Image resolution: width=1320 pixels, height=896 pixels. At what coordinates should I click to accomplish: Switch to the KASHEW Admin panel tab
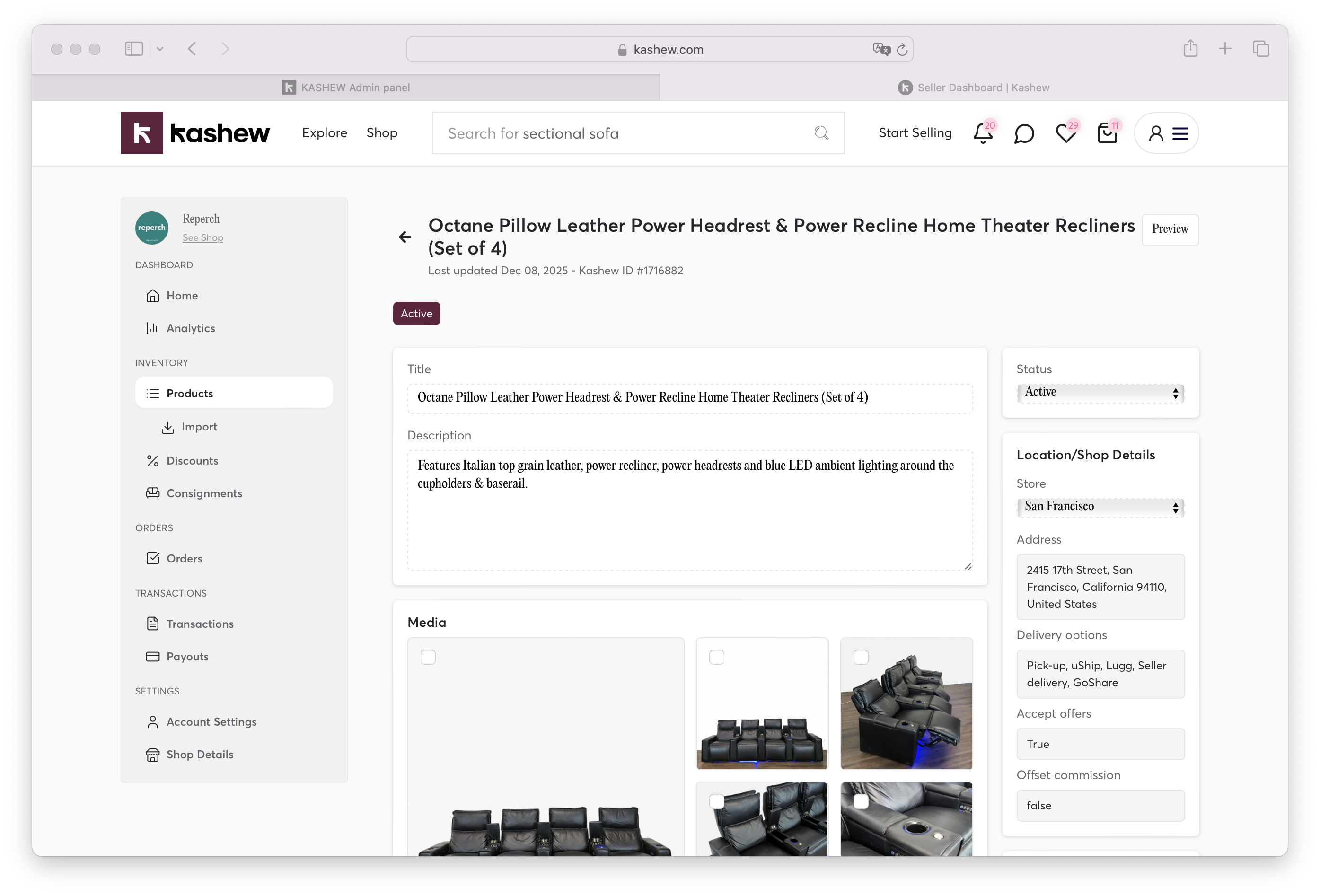tap(346, 88)
